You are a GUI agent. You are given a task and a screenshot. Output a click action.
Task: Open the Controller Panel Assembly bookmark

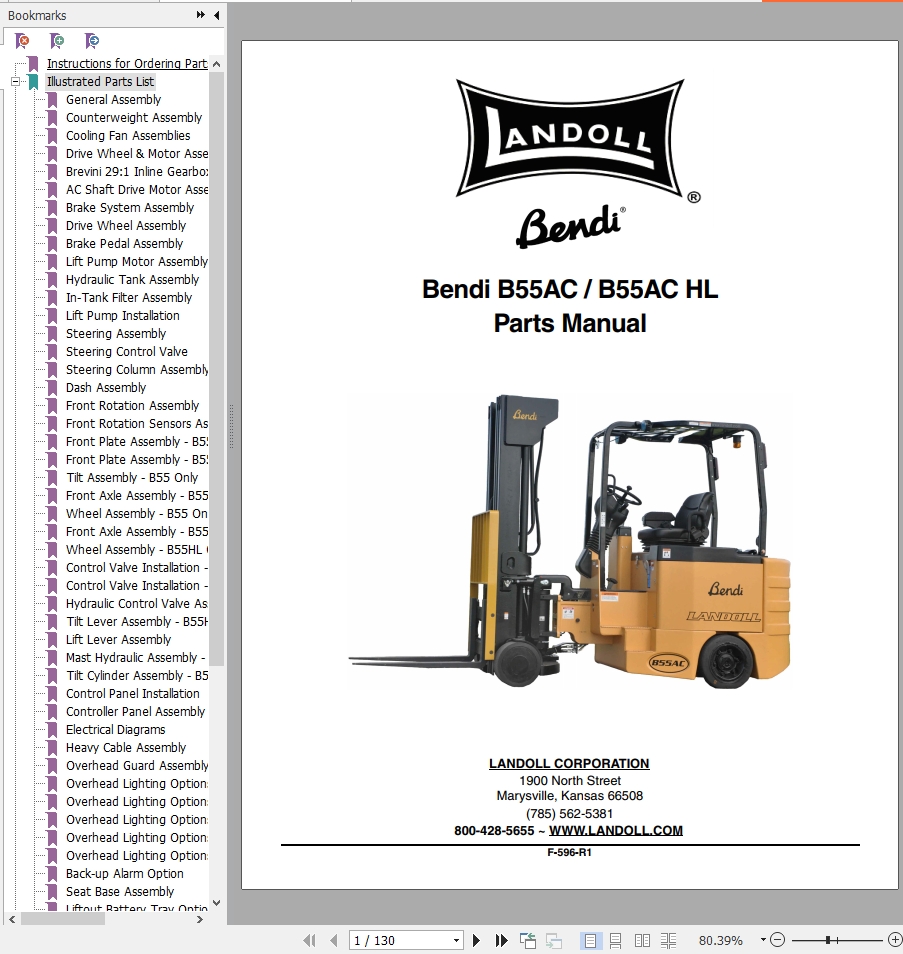[x=135, y=712]
